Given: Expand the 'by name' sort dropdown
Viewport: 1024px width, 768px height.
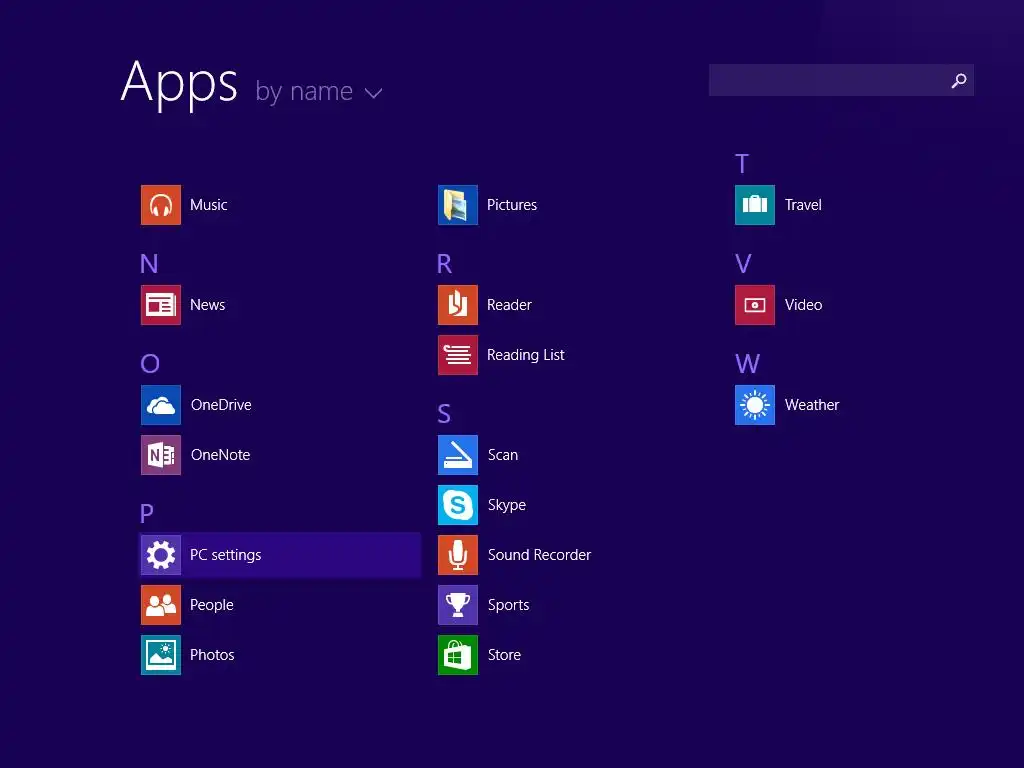Looking at the screenshot, I should click(x=319, y=91).
